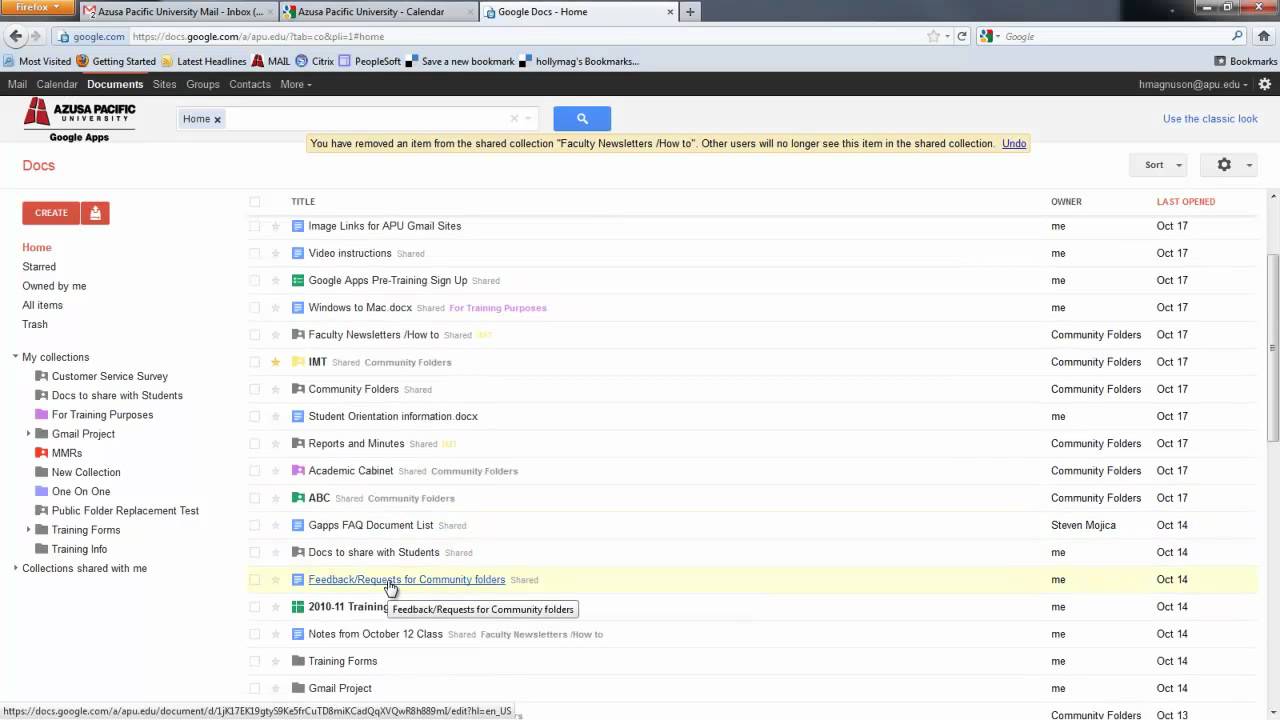Click the document icon of Student Orientation information.docx
Image resolution: width=1280 pixels, height=720 pixels.
pos(298,416)
